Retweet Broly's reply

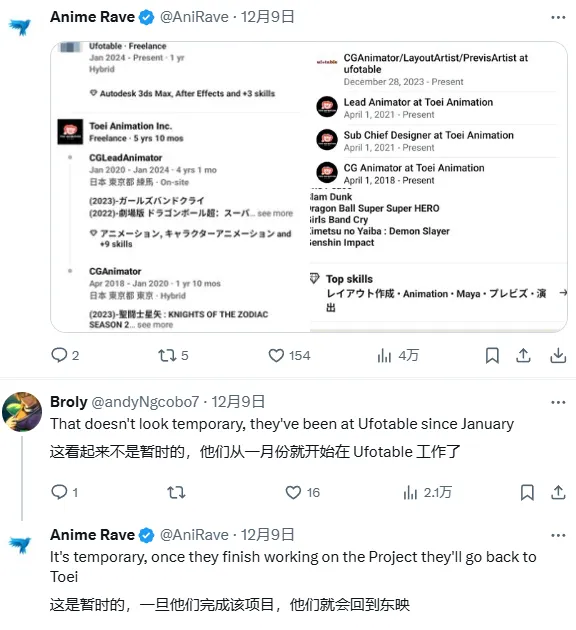tap(176, 492)
